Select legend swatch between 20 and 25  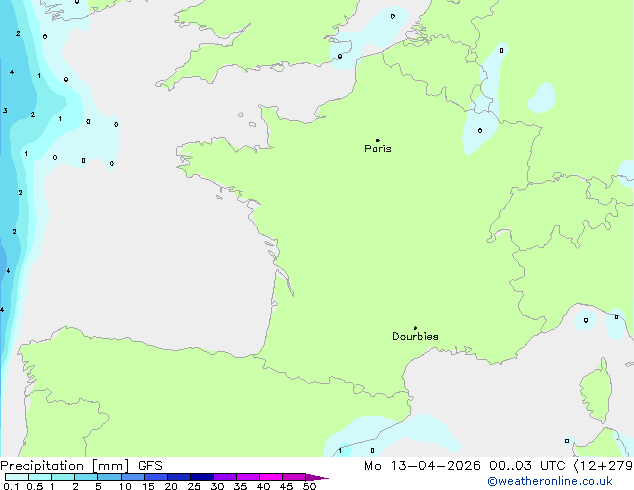[x=179, y=477]
